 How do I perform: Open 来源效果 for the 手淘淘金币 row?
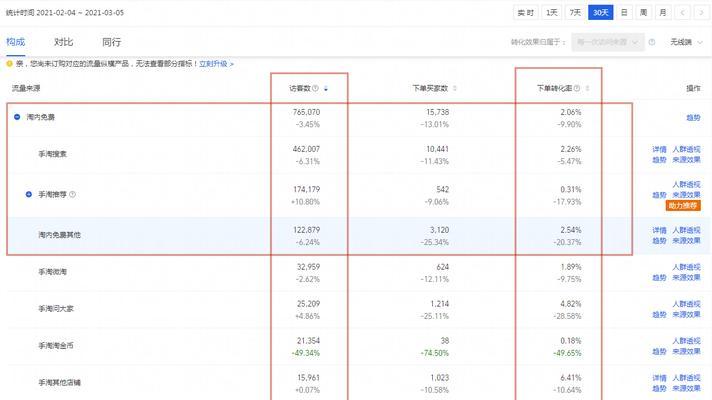(x=686, y=351)
